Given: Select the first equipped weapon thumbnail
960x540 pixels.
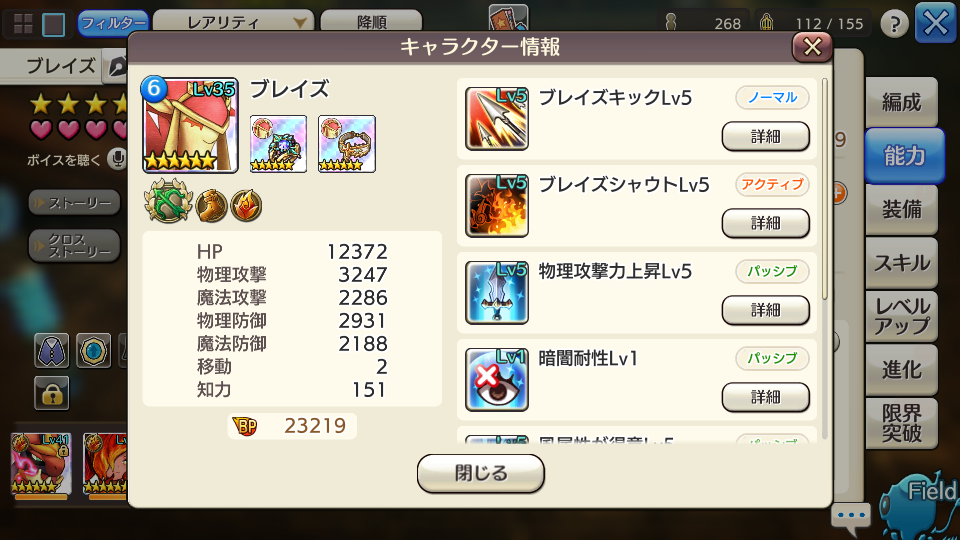Looking at the screenshot, I should tap(279, 144).
